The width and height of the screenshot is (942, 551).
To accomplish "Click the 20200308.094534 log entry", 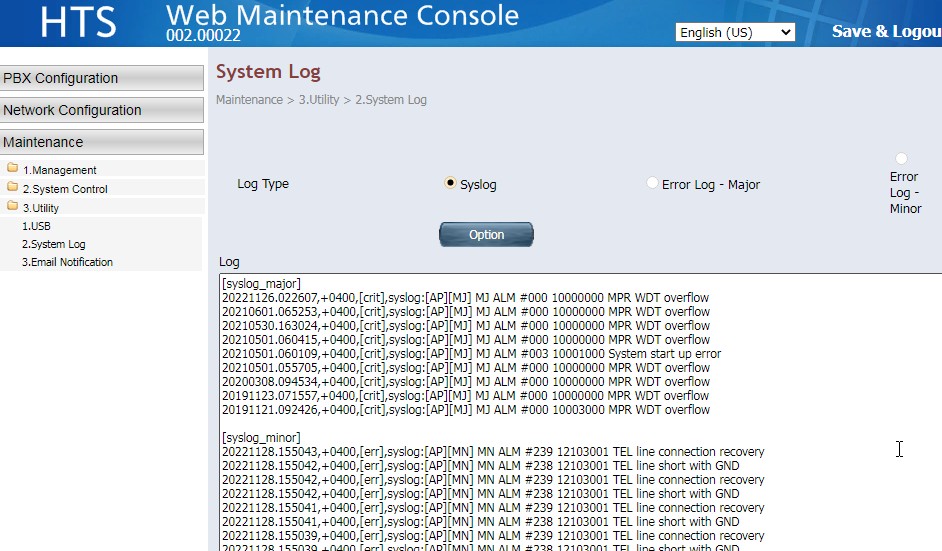I will pos(466,382).
